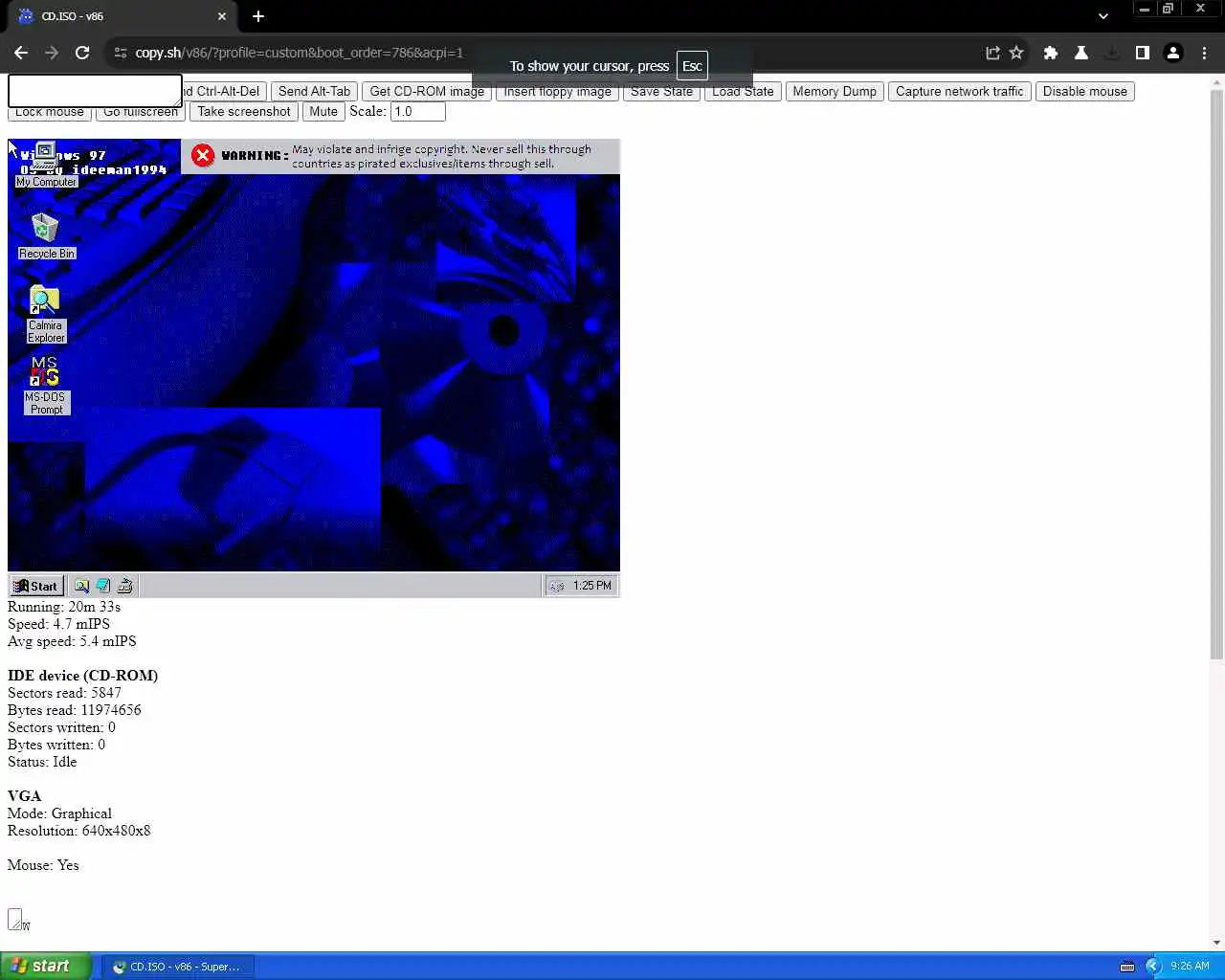Image resolution: width=1225 pixels, height=980 pixels.
Task: Click the page vertical scrollbar
Action: [1216, 373]
